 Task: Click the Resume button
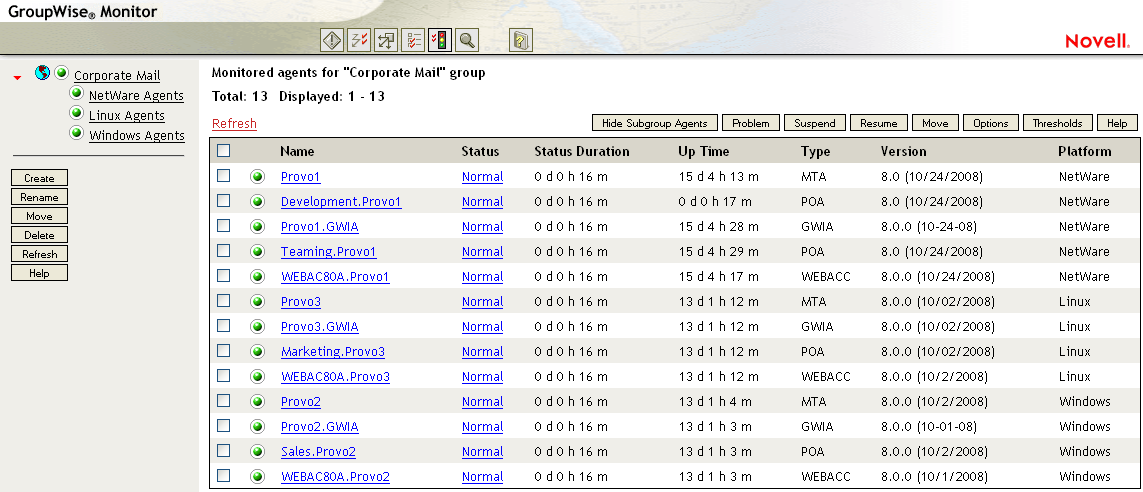pyautogui.click(x=878, y=123)
